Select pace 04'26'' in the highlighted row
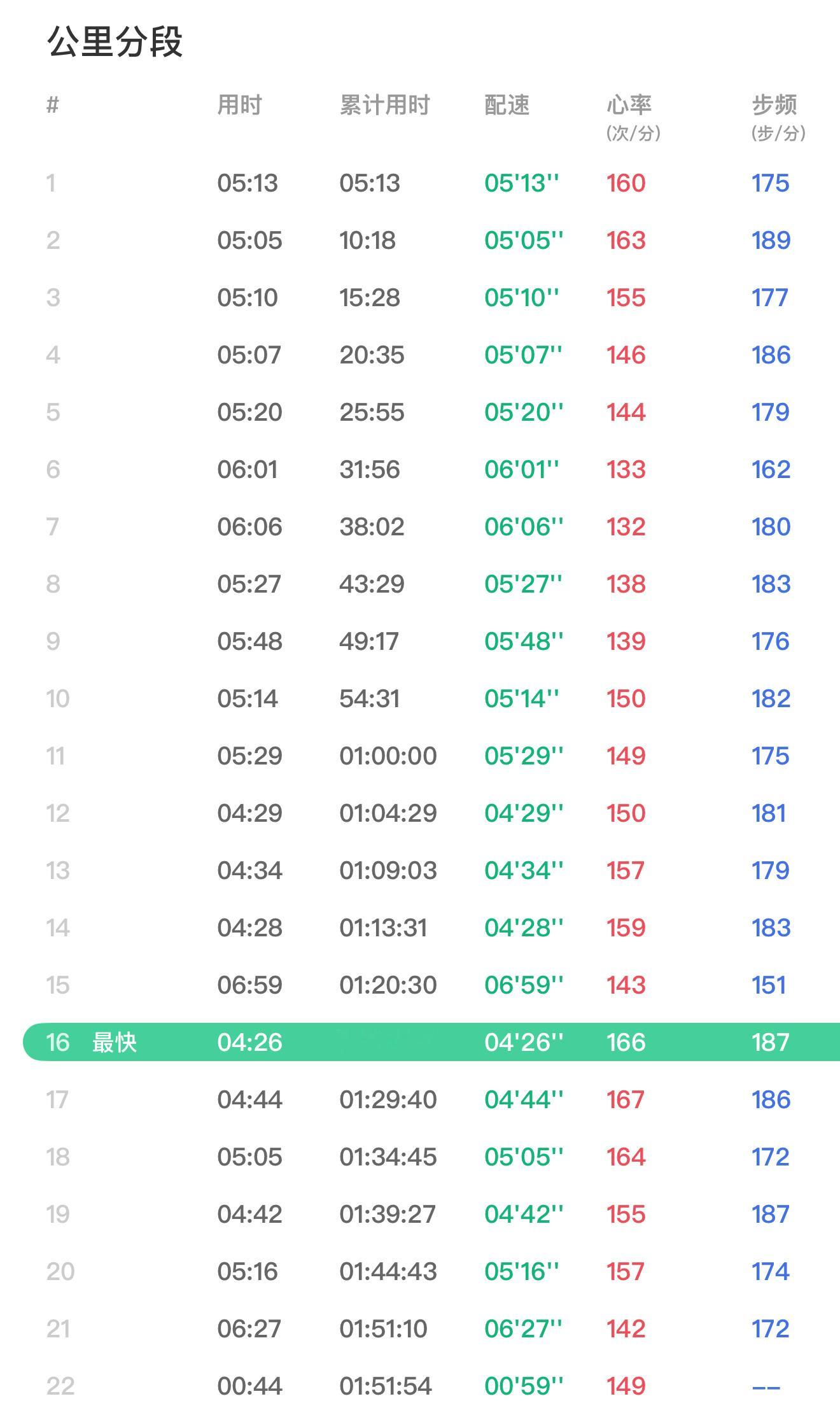The height and width of the screenshot is (1408, 840). click(x=523, y=1042)
